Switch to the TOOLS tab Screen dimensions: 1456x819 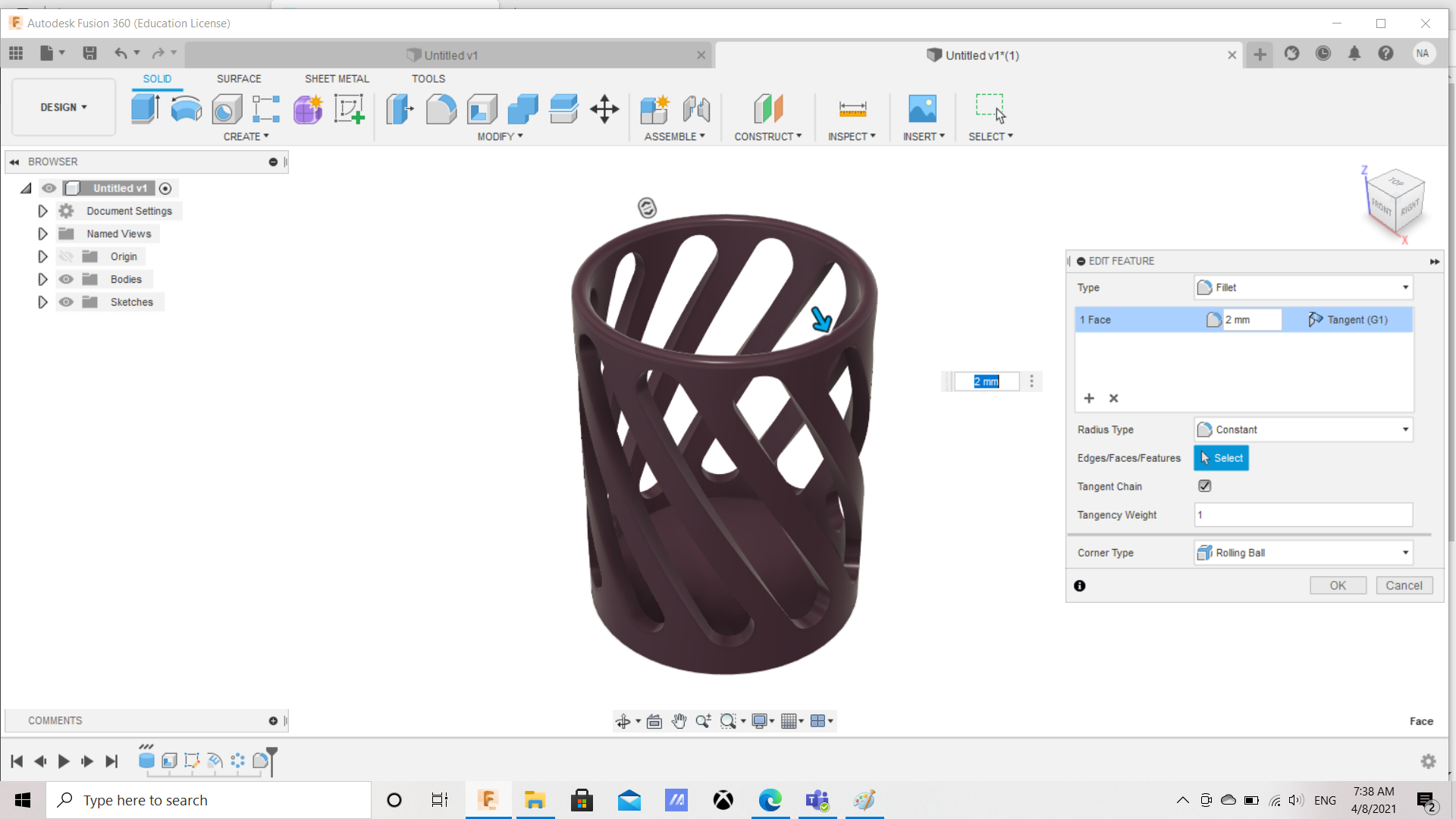(428, 79)
